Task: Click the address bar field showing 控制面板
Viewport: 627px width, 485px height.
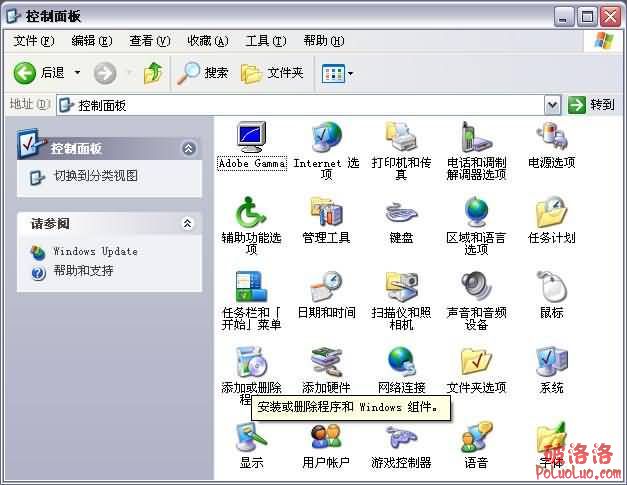Action: tap(300, 105)
